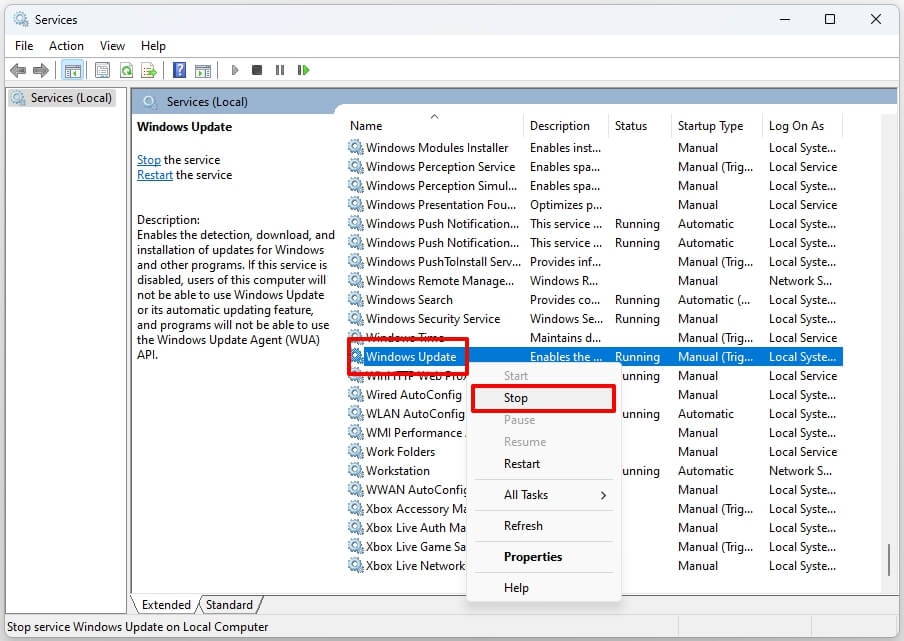Select the Xbox Live Game Sa row name
This screenshot has width=904, height=641.
tap(416, 547)
